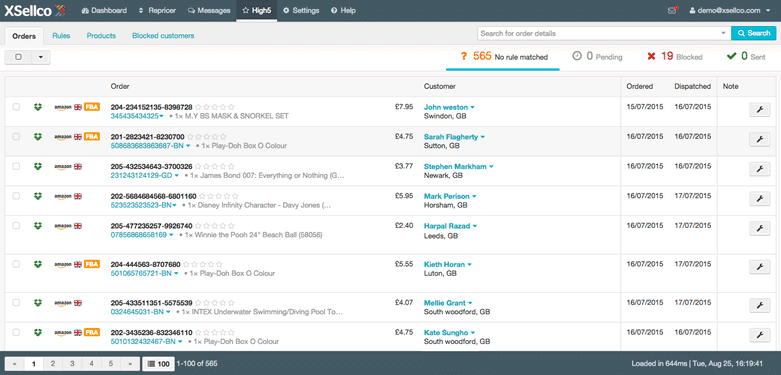Image resolution: width=781 pixels, height=375 pixels.
Task: Click star rating of order 204-234152135-8398728
Action: 215,107
